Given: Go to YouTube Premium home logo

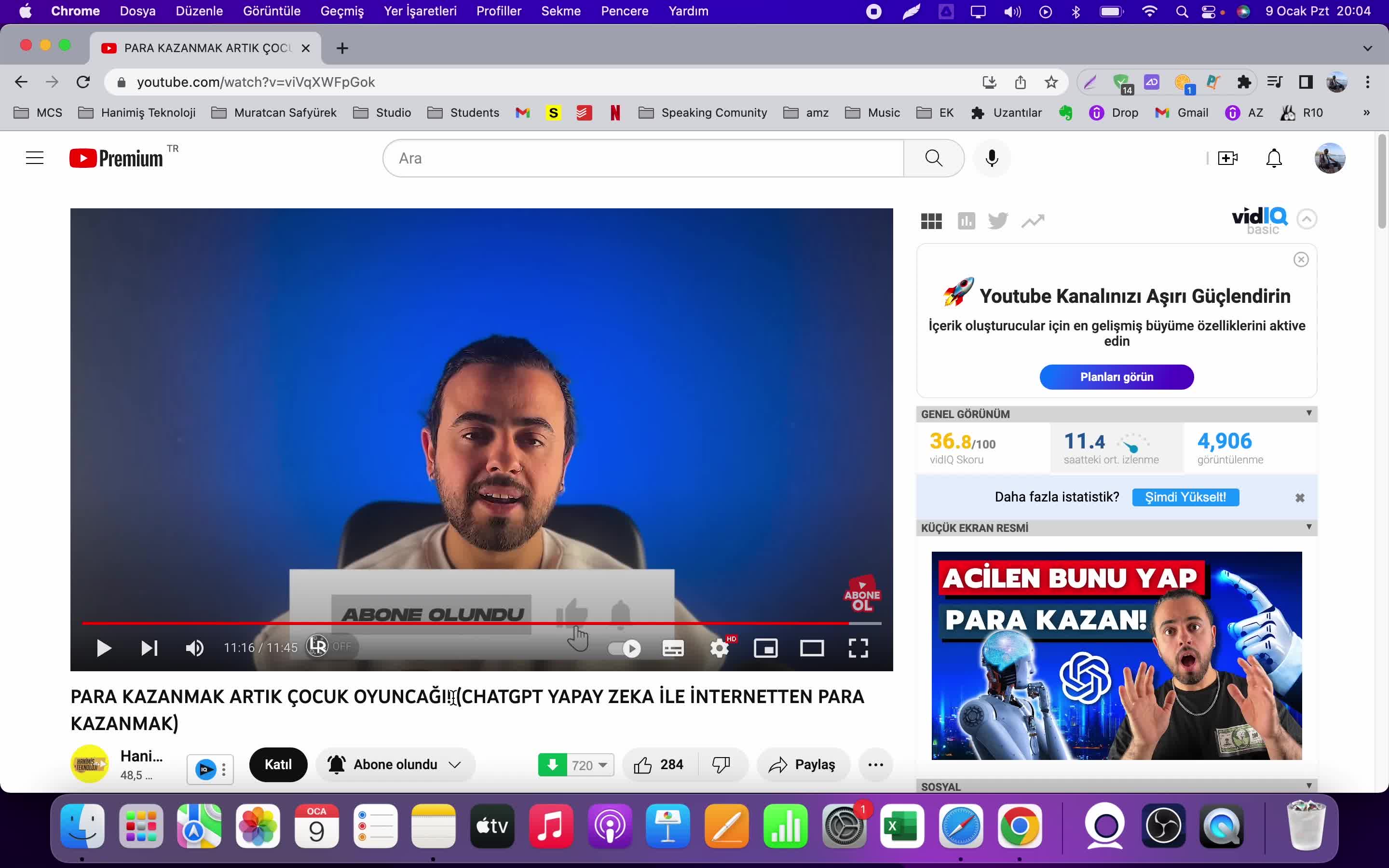Looking at the screenshot, I should pos(116,158).
